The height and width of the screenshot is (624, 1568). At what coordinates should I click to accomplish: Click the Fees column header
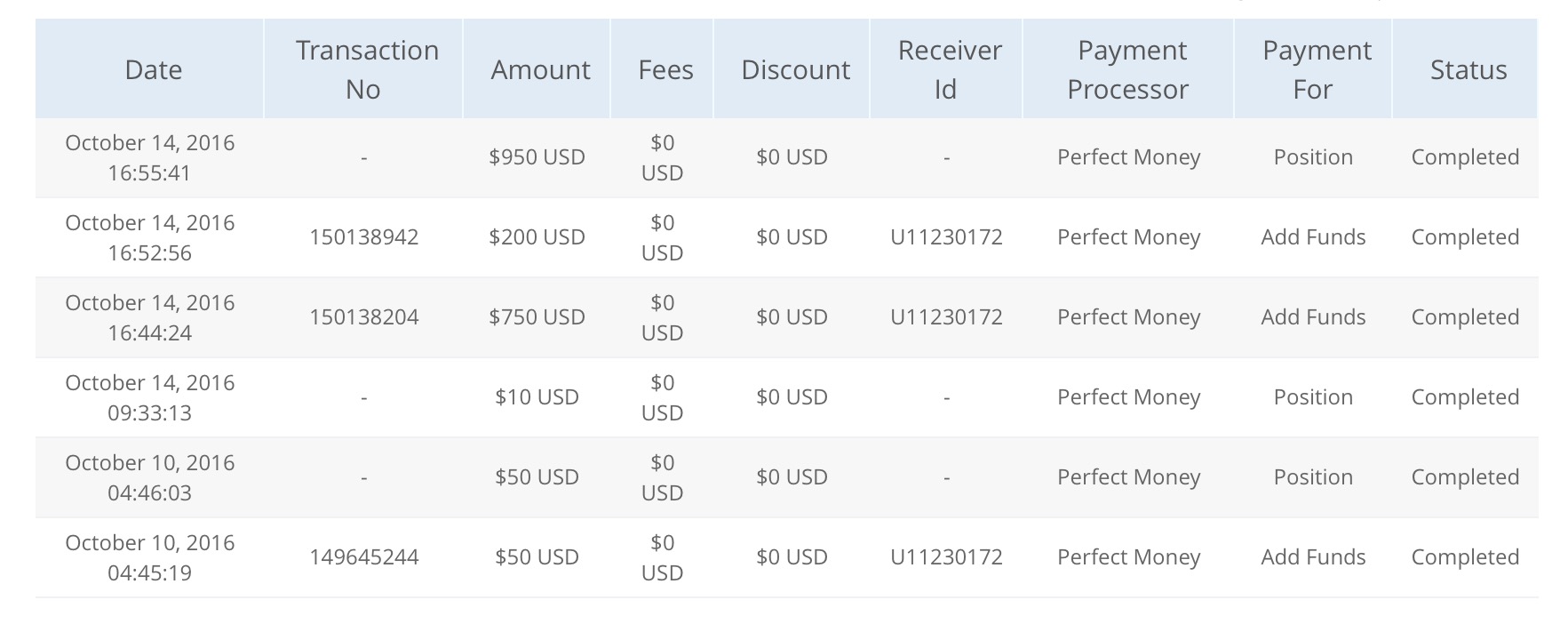pyautogui.click(x=665, y=69)
